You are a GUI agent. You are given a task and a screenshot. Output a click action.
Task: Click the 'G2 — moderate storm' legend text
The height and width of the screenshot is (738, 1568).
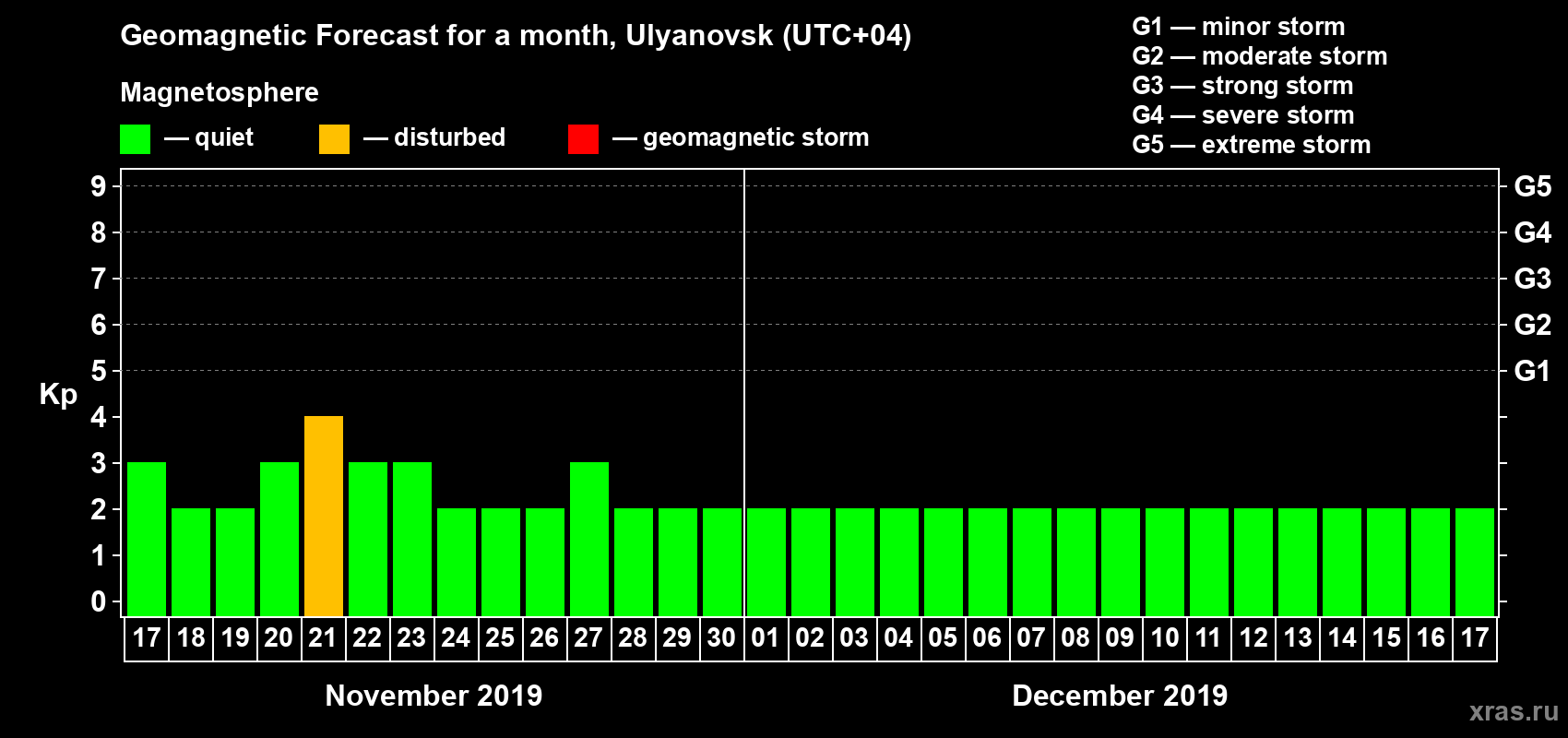(x=1260, y=56)
